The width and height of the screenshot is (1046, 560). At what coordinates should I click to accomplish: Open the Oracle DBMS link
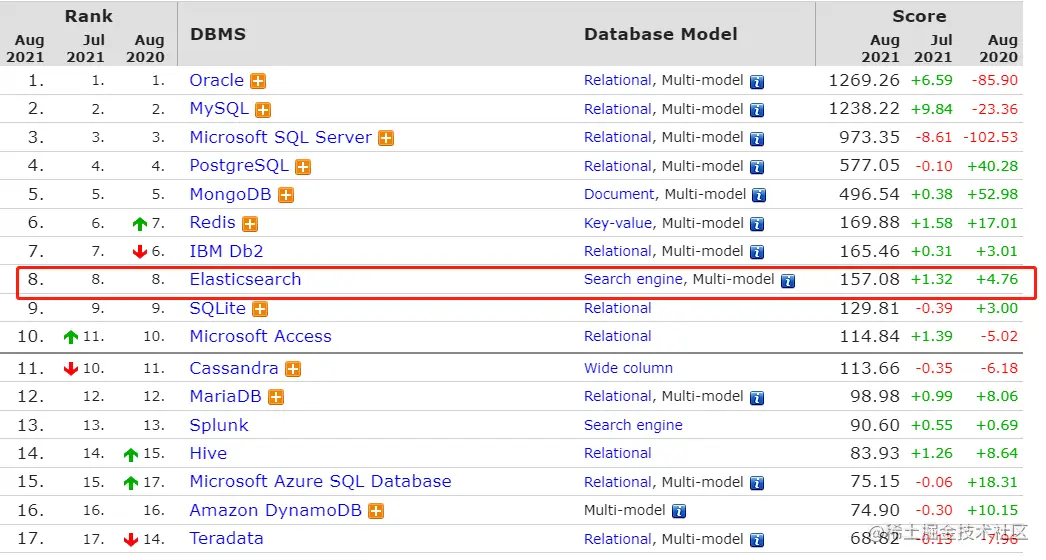point(217,80)
